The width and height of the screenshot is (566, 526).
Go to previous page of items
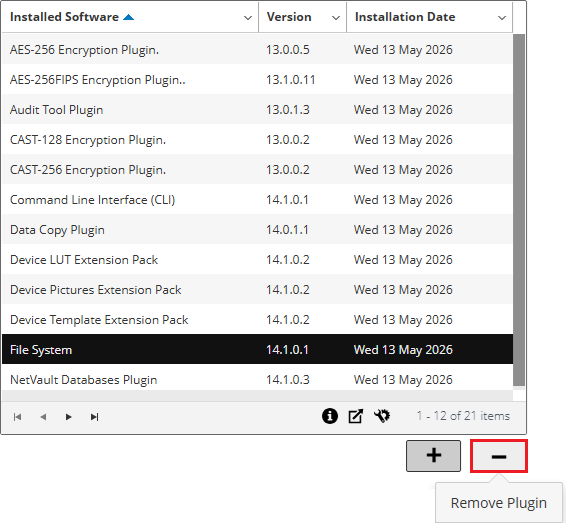click(x=43, y=417)
